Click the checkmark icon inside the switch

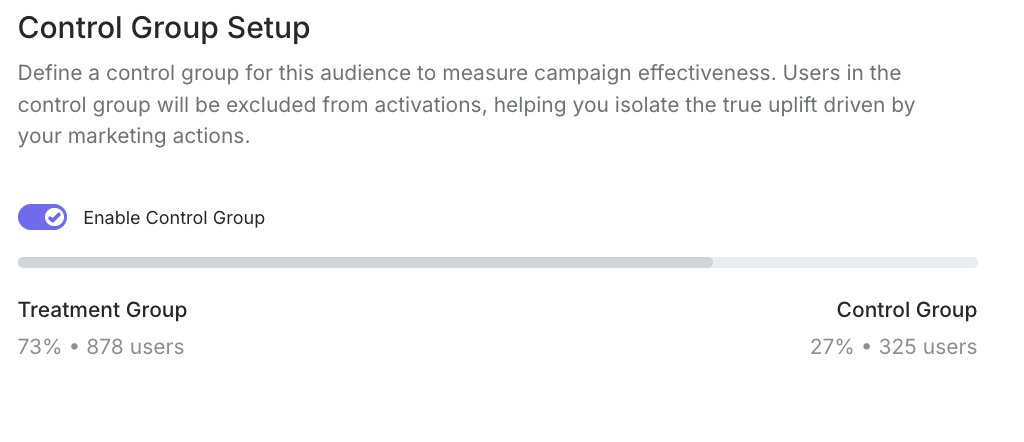tap(55, 217)
